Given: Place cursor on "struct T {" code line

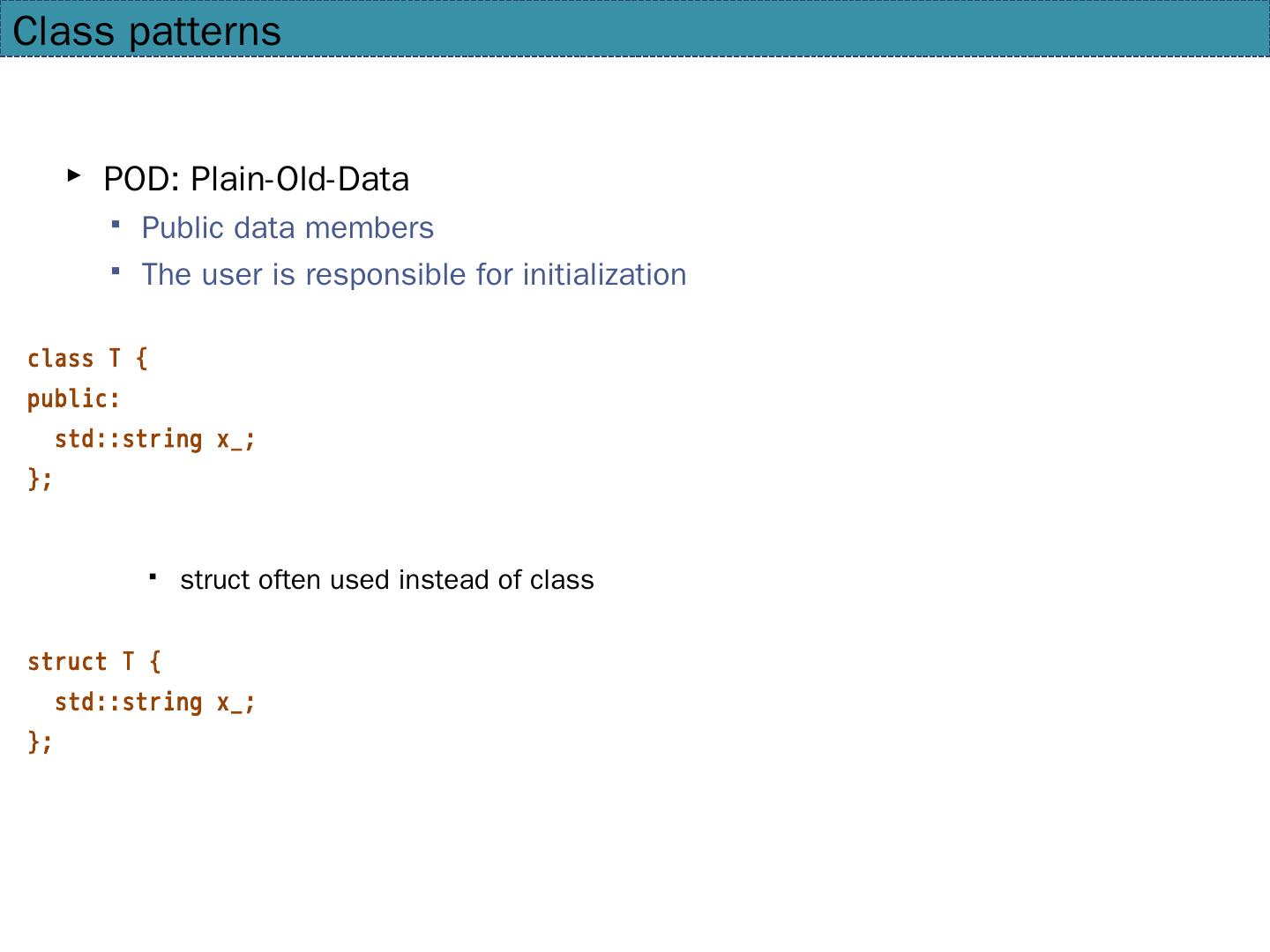Looking at the screenshot, I should pyautogui.click(x=93, y=662).
